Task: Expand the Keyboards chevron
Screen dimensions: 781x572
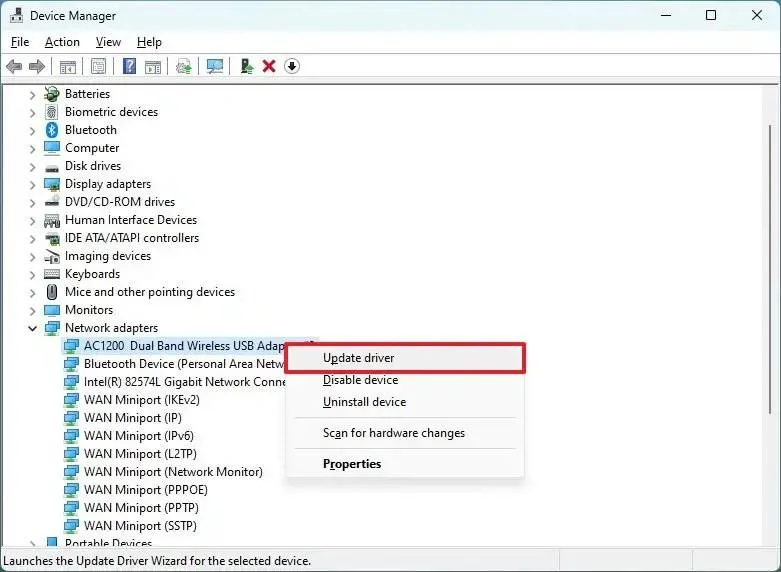Action: pyautogui.click(x=32, y=275)
